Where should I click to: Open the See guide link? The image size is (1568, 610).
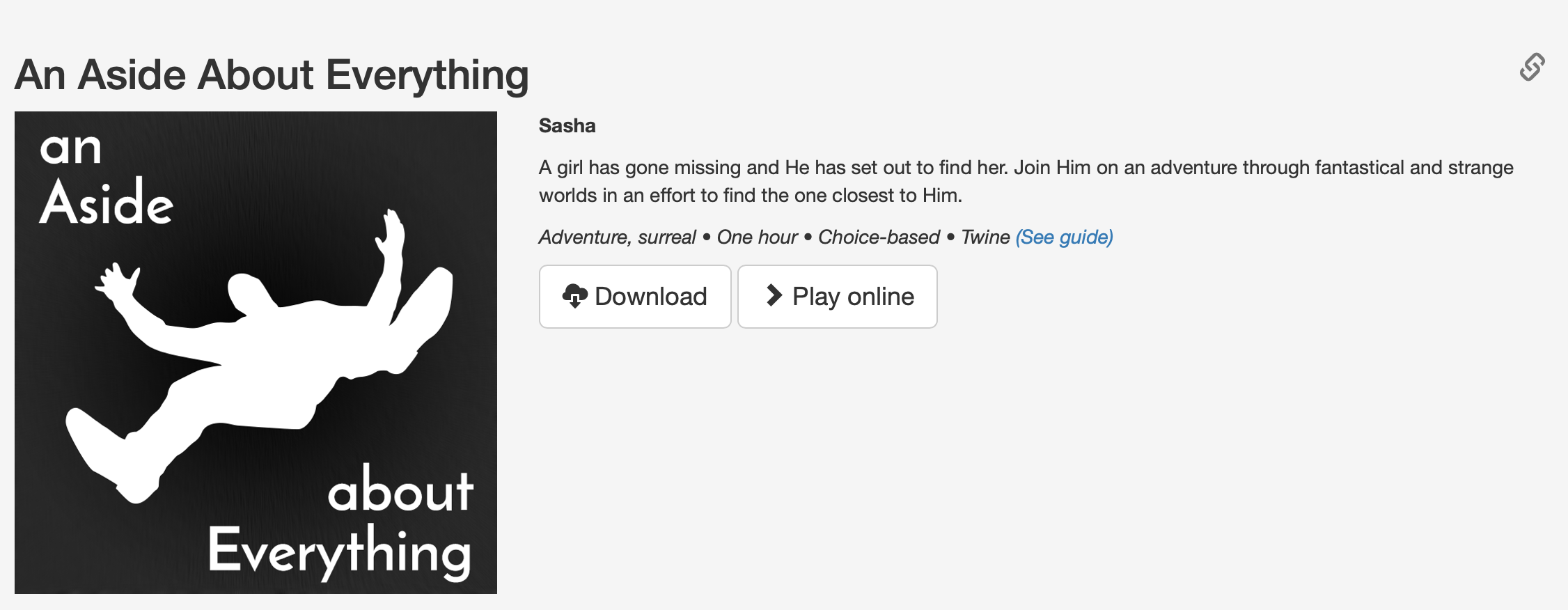click(x=1064, y=237)
